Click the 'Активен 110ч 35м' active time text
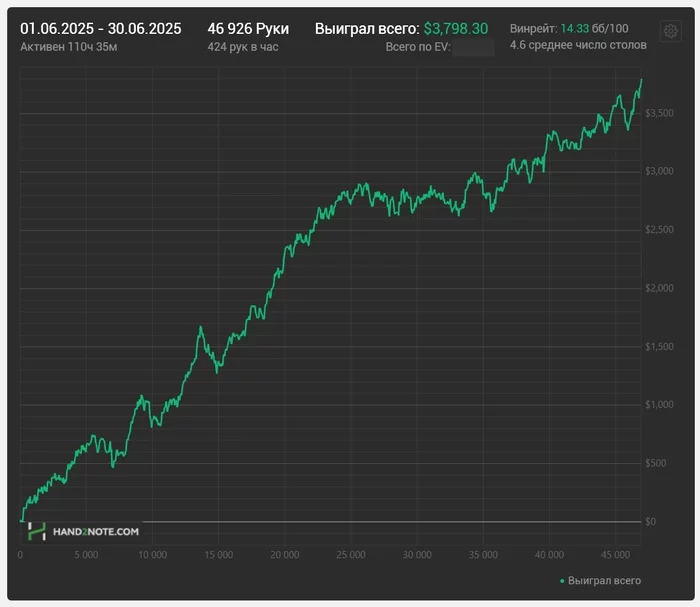Viewport: 700px width, 607px height. [69, 47]
